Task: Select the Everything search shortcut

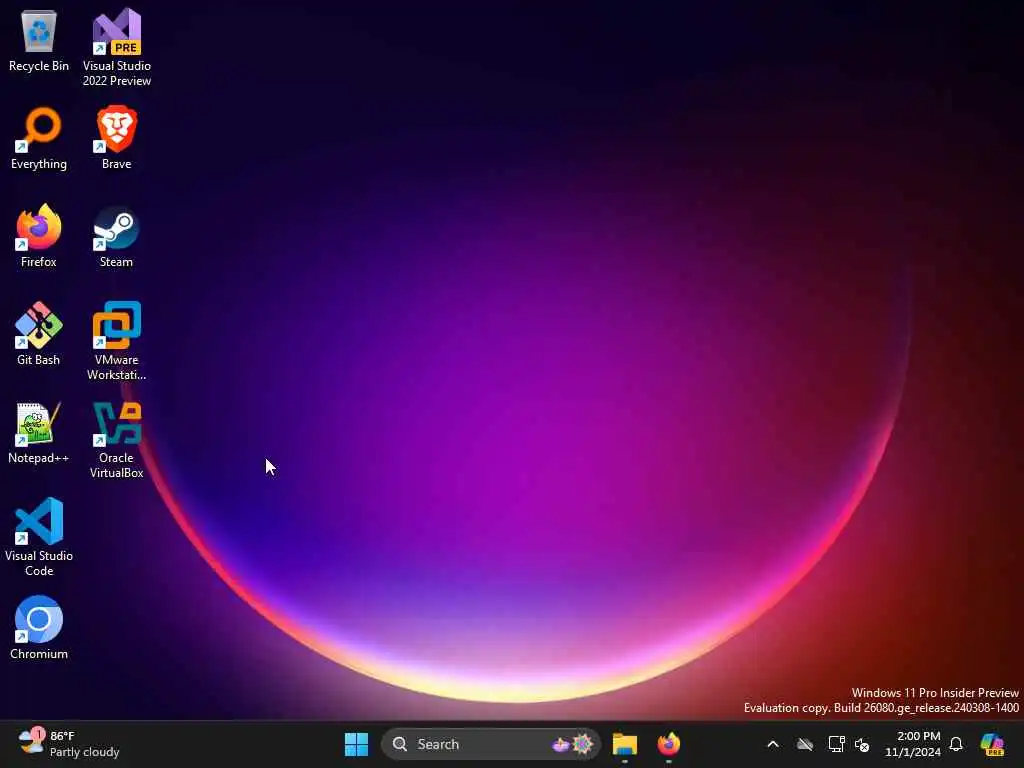Action: click(x=39, y=138)
